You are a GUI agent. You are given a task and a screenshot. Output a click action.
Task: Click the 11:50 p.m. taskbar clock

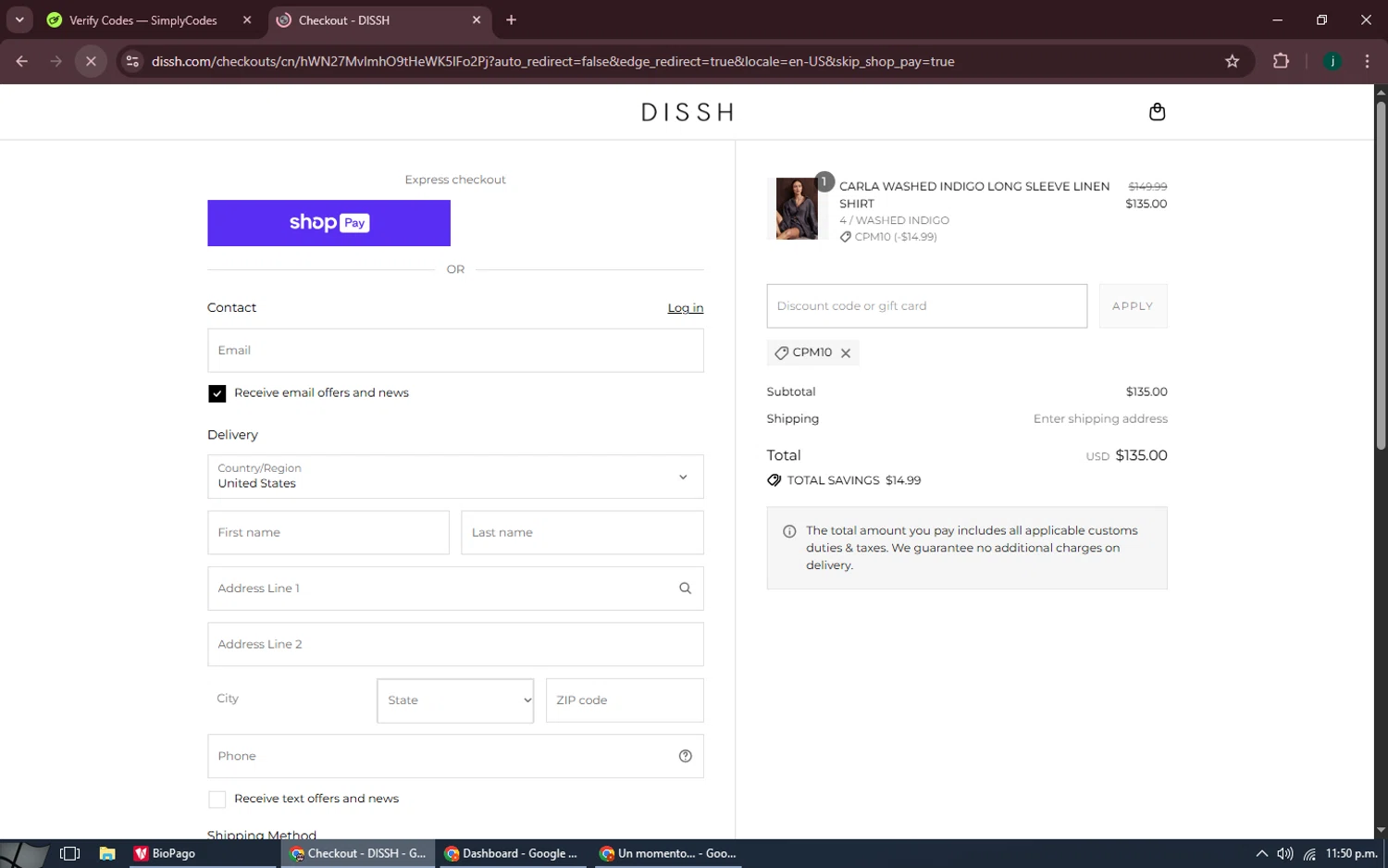[1352, 854]
